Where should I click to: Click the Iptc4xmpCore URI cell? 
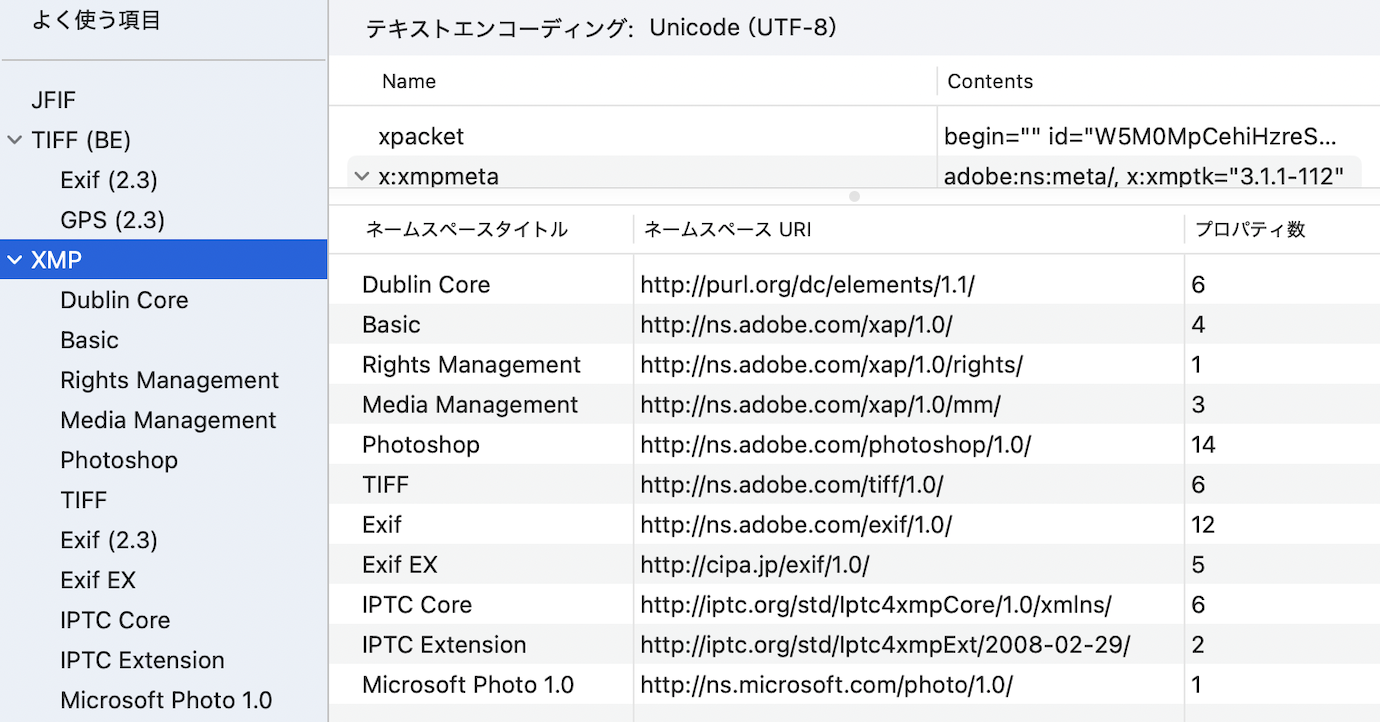click(x=876, y=605)
